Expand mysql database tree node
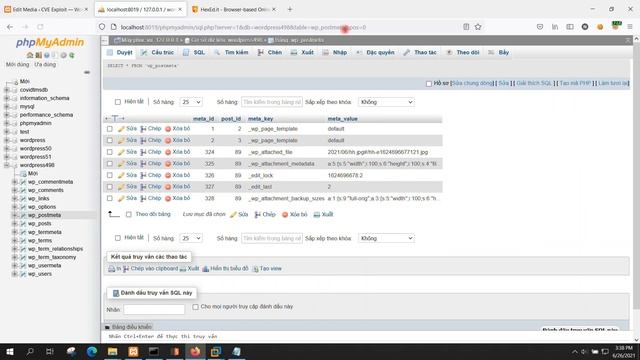This screenshot has height=360, width=640. coord(7,107)
